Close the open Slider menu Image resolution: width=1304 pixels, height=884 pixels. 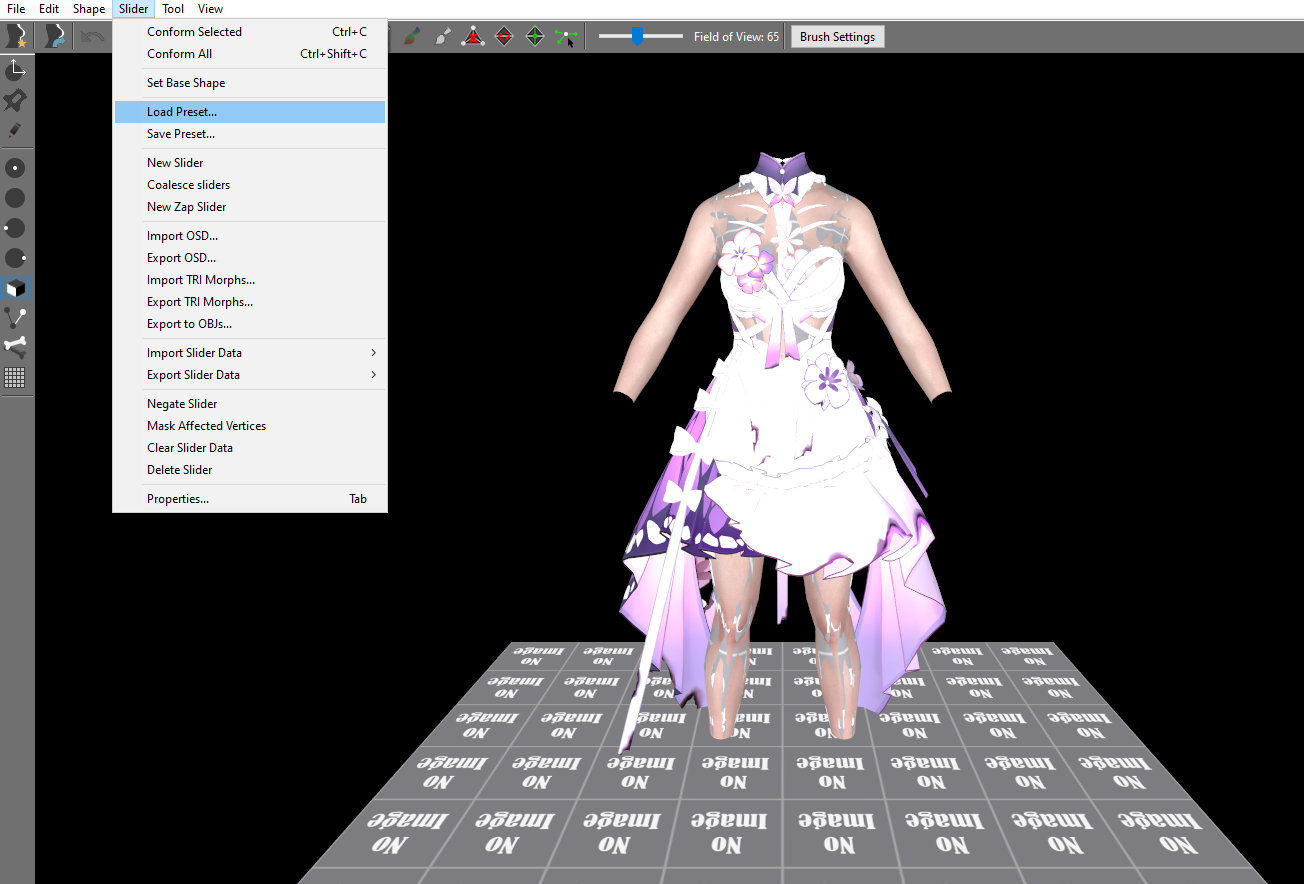[133, 9]
